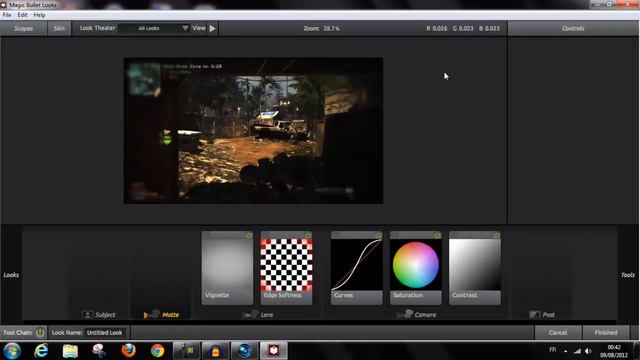The height and width of the screenshot is (360, 640).
Task: Click the volume speaker tray icon
Action: 588,351
